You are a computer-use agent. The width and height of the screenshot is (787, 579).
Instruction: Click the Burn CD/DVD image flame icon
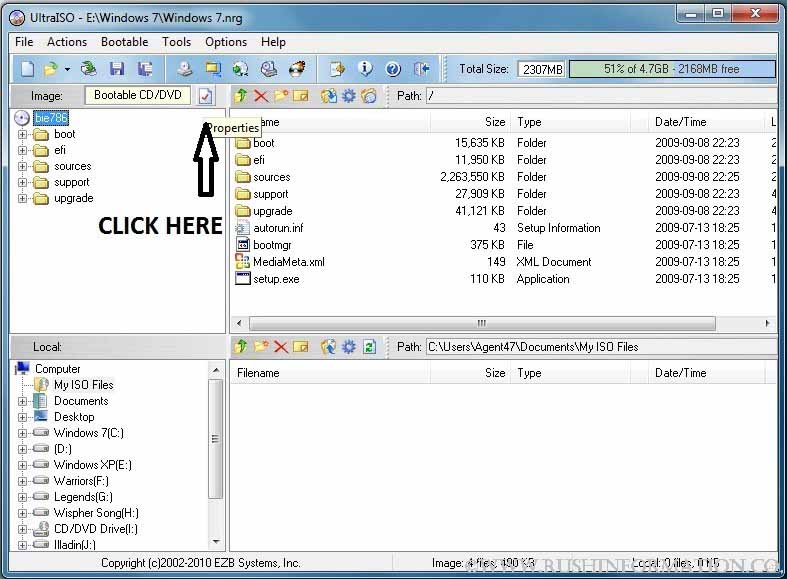click(x=298, y=69)
